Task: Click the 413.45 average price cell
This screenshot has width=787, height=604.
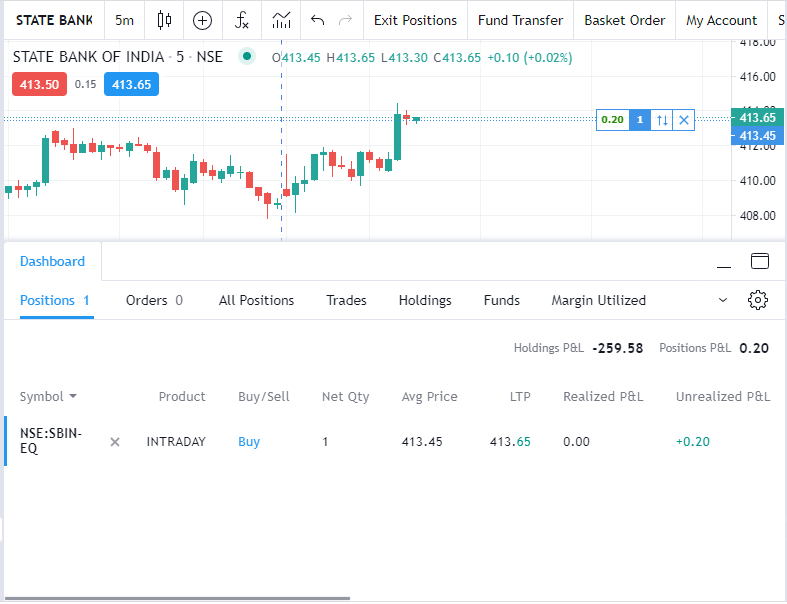Action: coord(422,442)
